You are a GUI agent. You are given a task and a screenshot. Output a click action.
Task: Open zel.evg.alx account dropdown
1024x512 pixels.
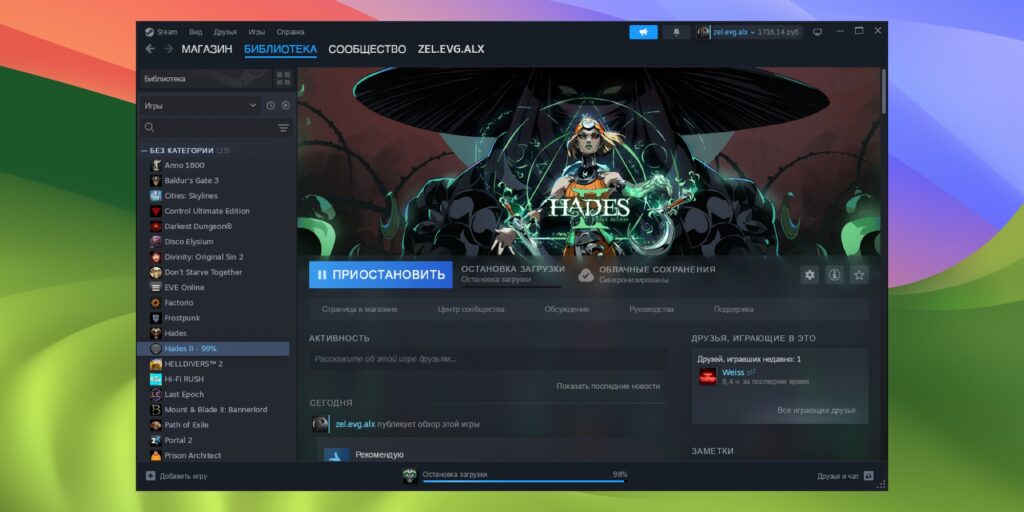[x=750, y=32]
